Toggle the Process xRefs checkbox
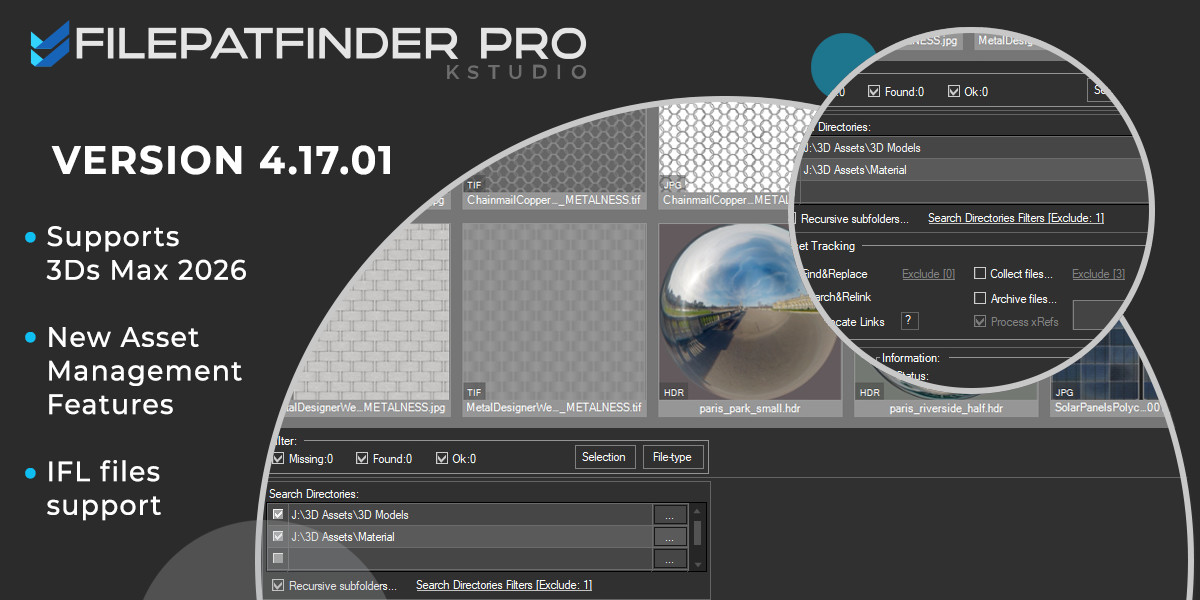Screen dimensions: 1200x600 (981, 322)
